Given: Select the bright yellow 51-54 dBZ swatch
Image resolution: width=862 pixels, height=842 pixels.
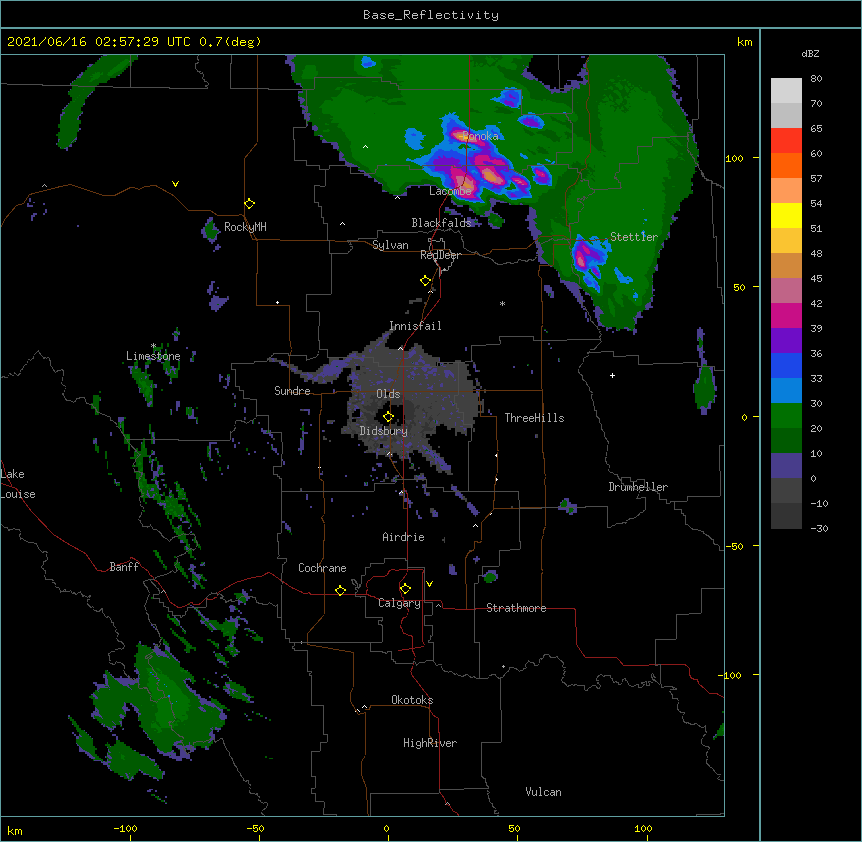Looking at the screenshot, I should pyautogui.click(x=786, y=215).
